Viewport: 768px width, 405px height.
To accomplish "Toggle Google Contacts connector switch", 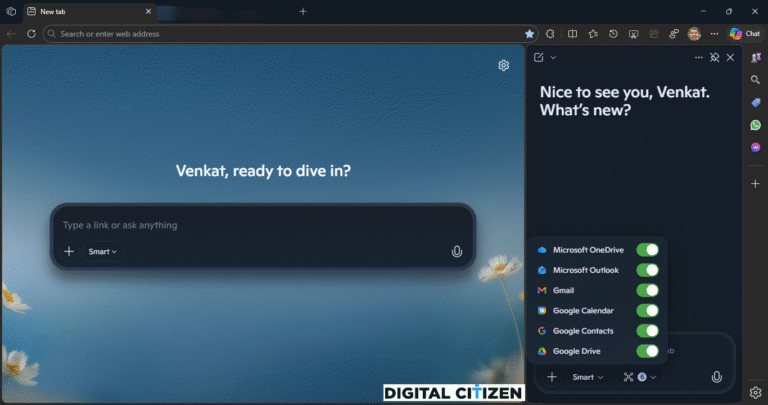I will click(x=648, y=331).
